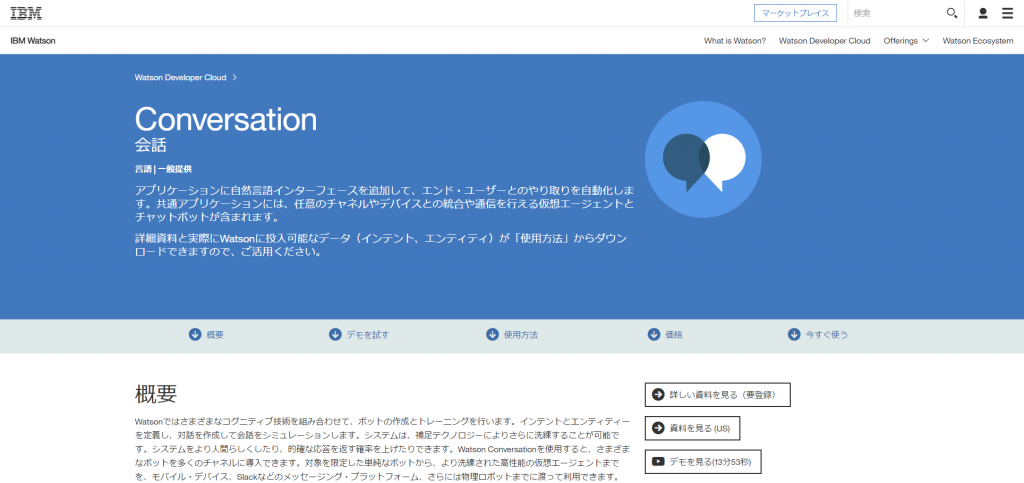Click the 概要 section heading
Viewport: 1024px width, 483px height.
click(x=156, y=394)
